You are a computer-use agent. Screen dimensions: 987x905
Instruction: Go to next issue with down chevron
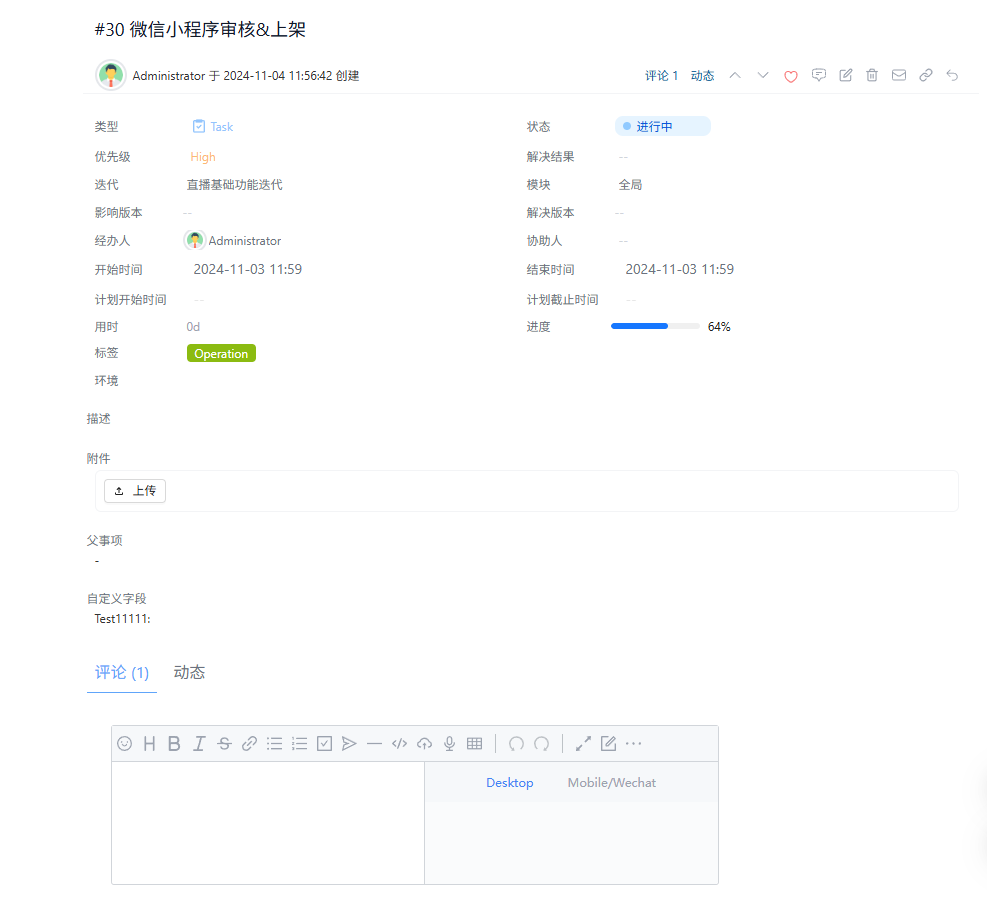click(x=762, y=76)
